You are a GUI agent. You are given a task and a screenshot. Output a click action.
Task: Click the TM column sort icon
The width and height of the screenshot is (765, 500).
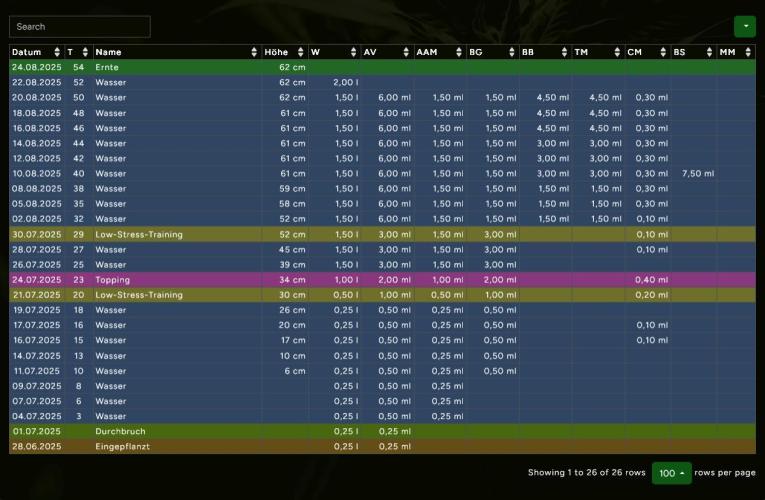tap(616, 52)
